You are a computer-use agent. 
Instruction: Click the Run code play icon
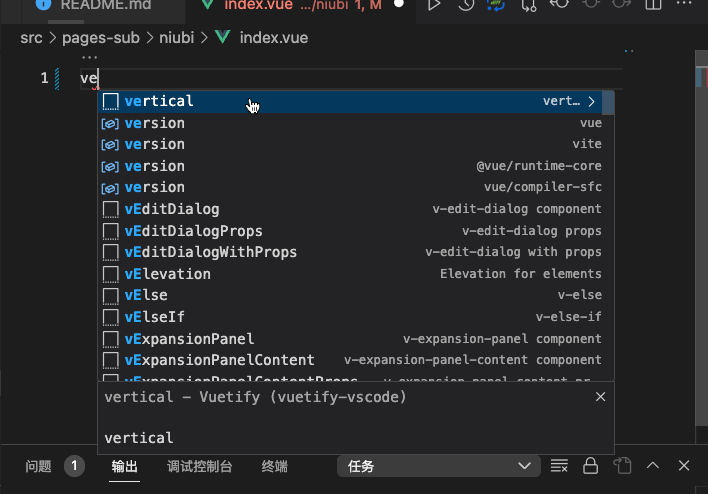tap(434, 5)
